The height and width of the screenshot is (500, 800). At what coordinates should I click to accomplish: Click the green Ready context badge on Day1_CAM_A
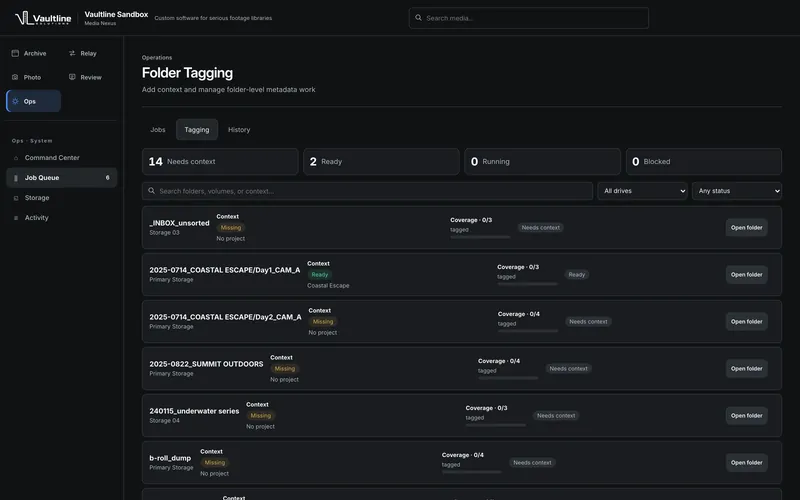[x=320, y=274]
